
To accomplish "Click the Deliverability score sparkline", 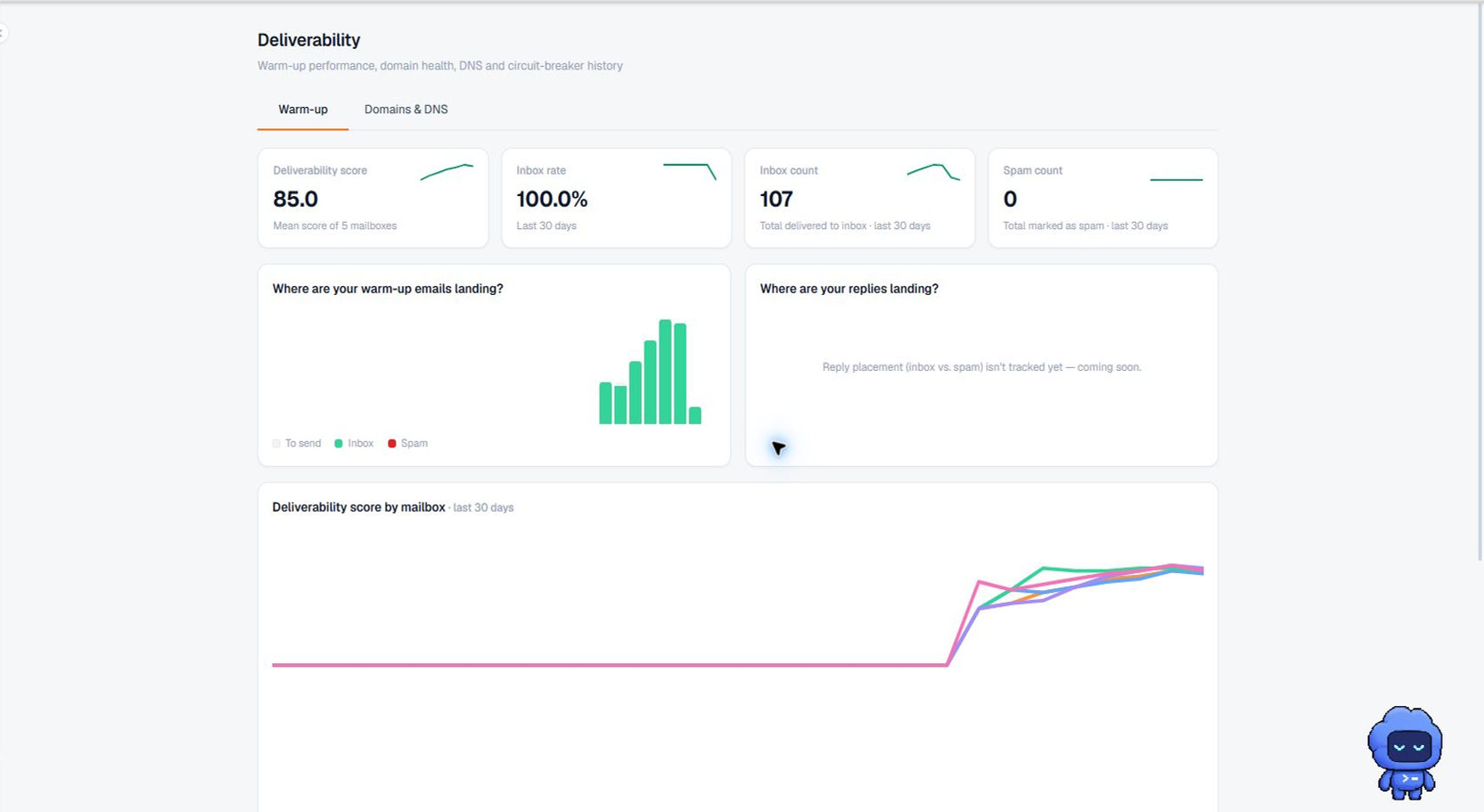I will [447, 172].
